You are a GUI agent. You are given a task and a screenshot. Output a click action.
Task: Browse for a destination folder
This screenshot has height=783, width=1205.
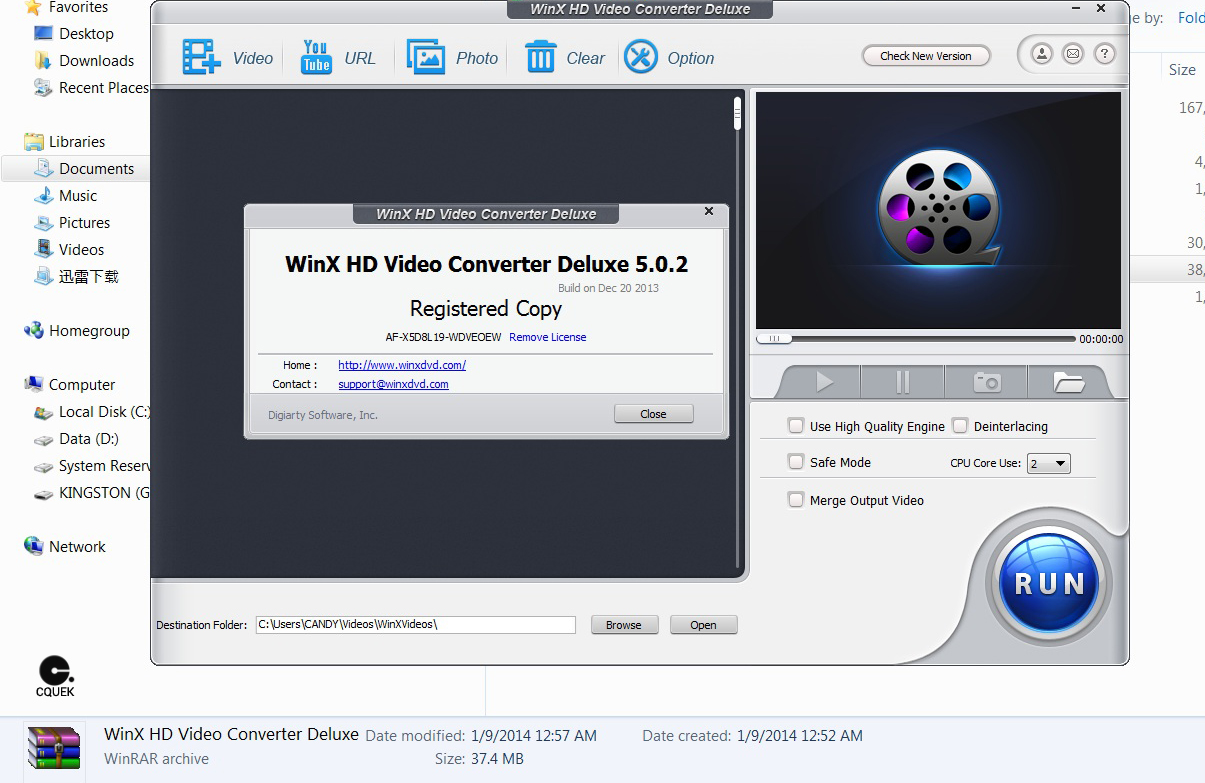pos(623,624)
